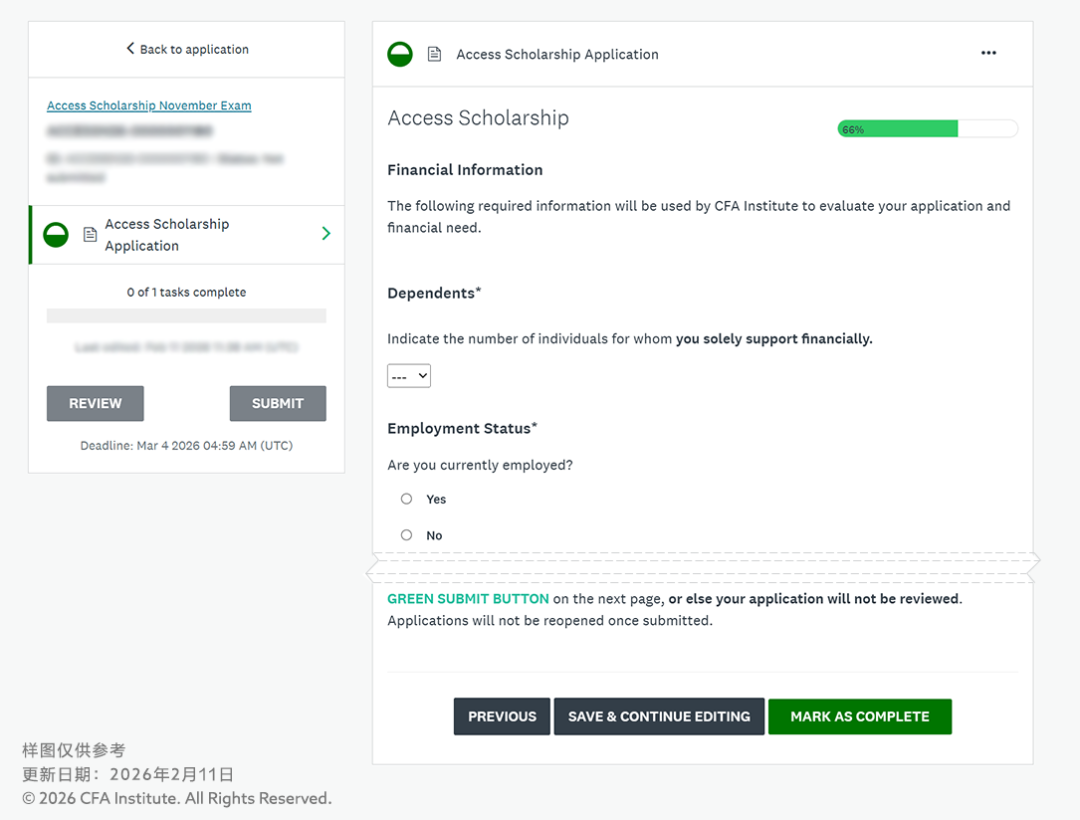
Task: Go to the PREVIOUS page
Action: [x=502, y=716]
